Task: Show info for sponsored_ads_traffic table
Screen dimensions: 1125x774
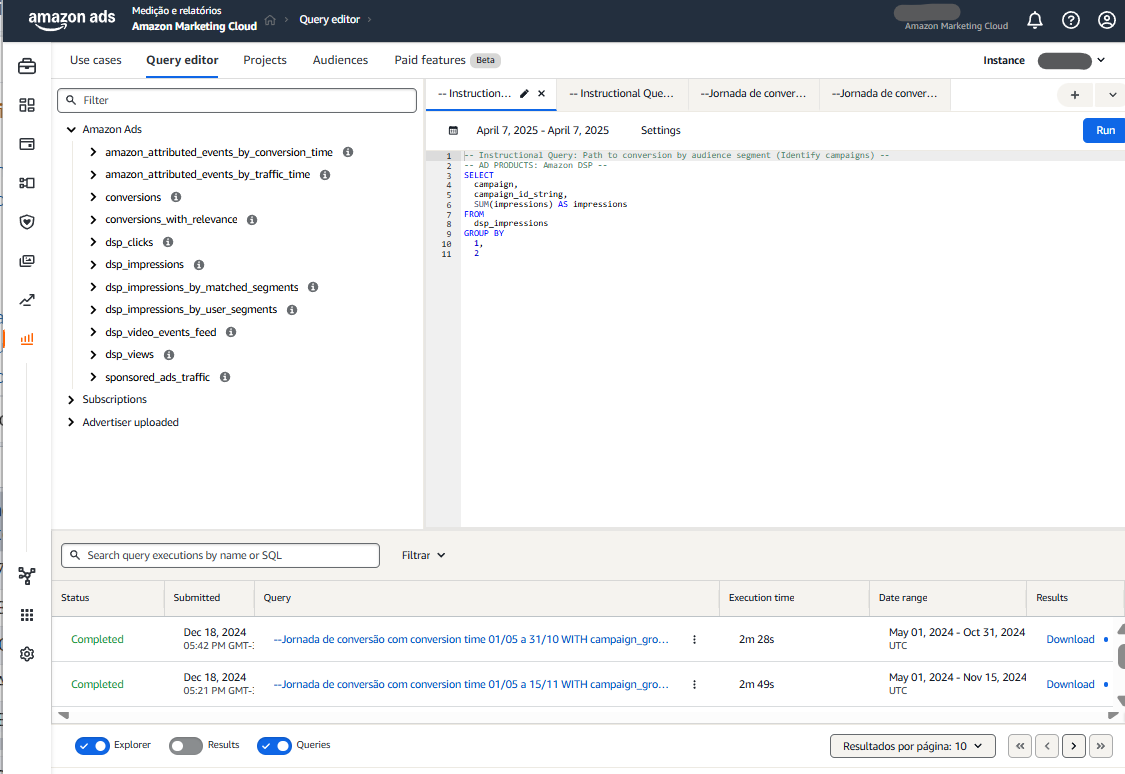Action: coord(225,377)
